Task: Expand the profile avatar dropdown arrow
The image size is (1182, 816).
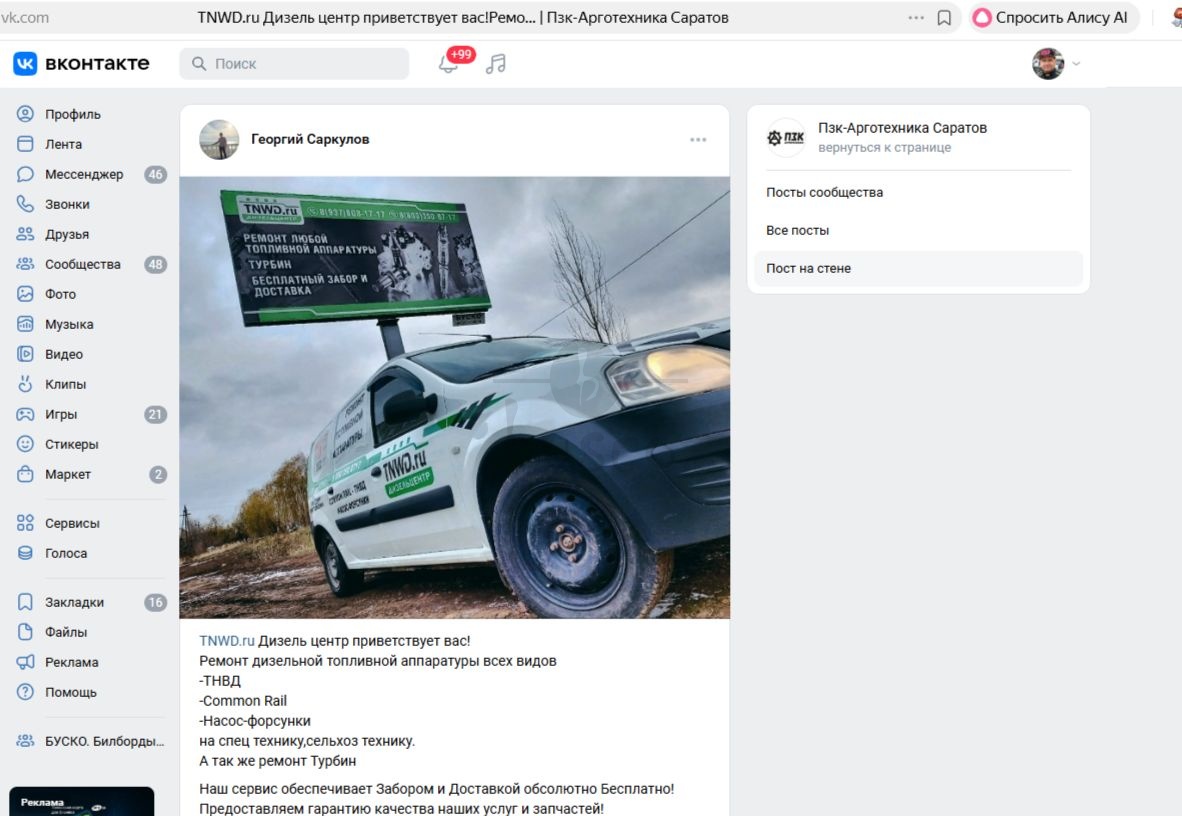Action: pos(1076,63)
